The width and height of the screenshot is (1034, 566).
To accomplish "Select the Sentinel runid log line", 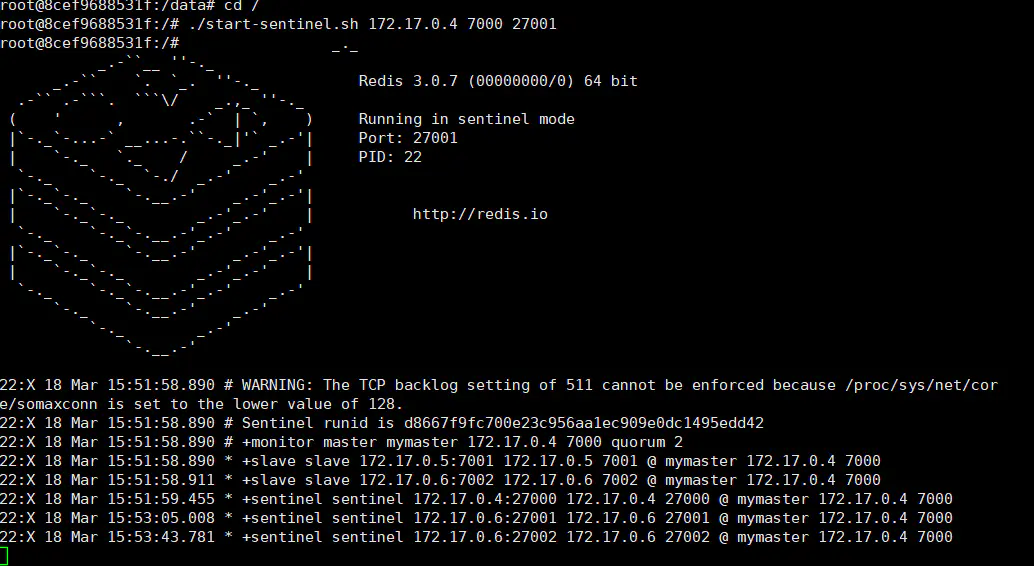I will click(x=382, y=423).
